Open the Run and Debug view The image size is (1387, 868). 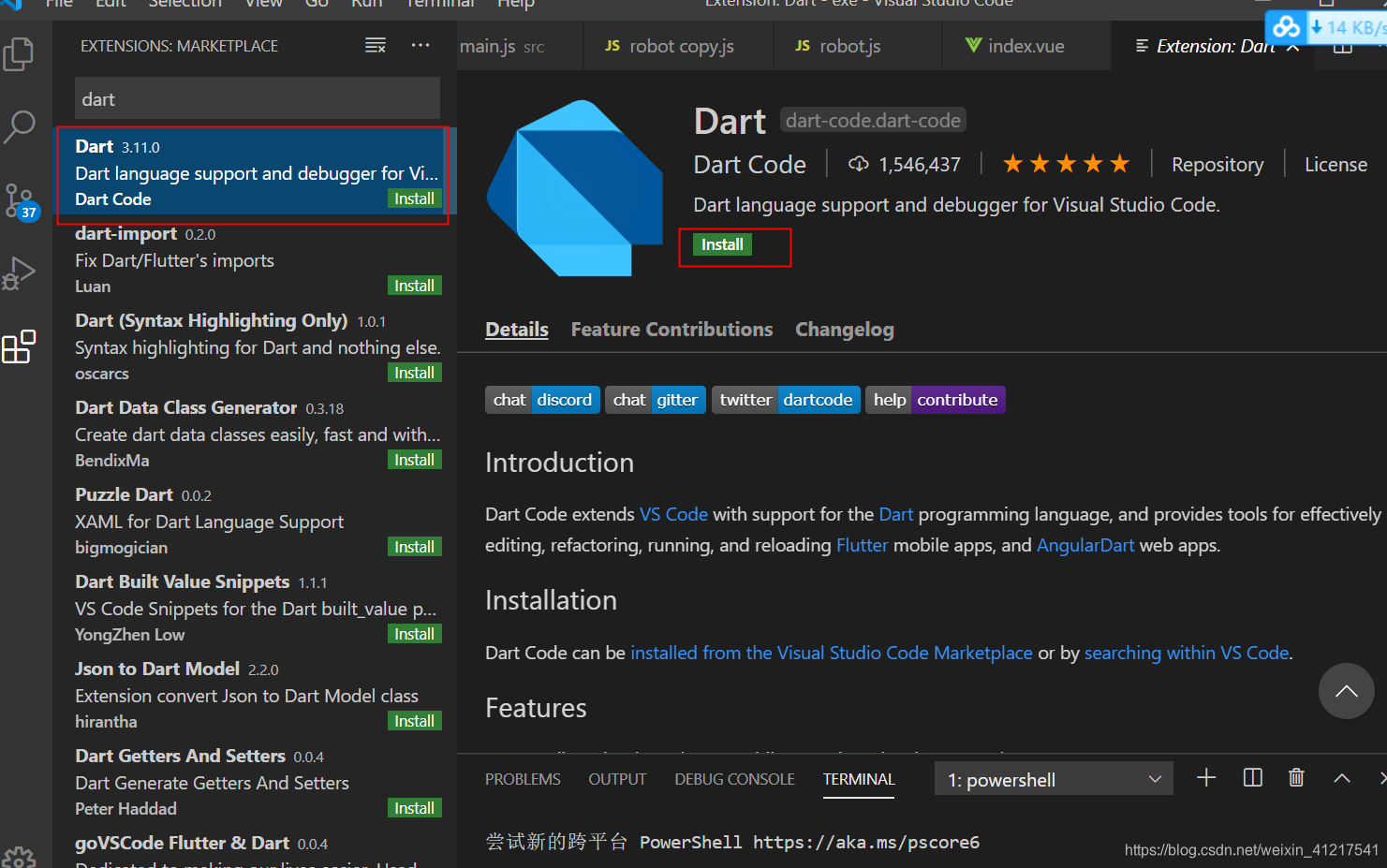[x=19, y=273]
